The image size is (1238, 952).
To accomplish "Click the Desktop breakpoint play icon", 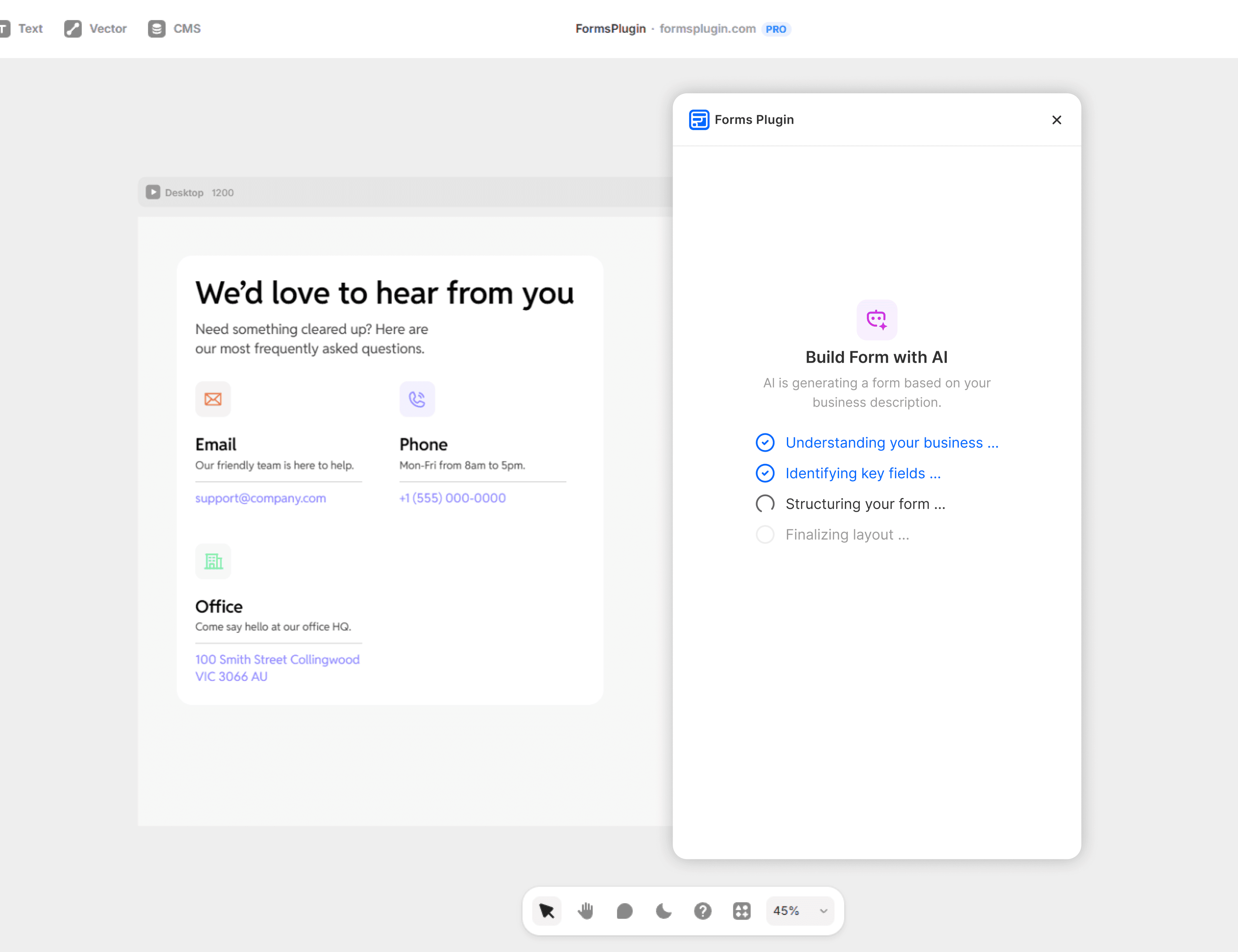I will click(152, 192).
